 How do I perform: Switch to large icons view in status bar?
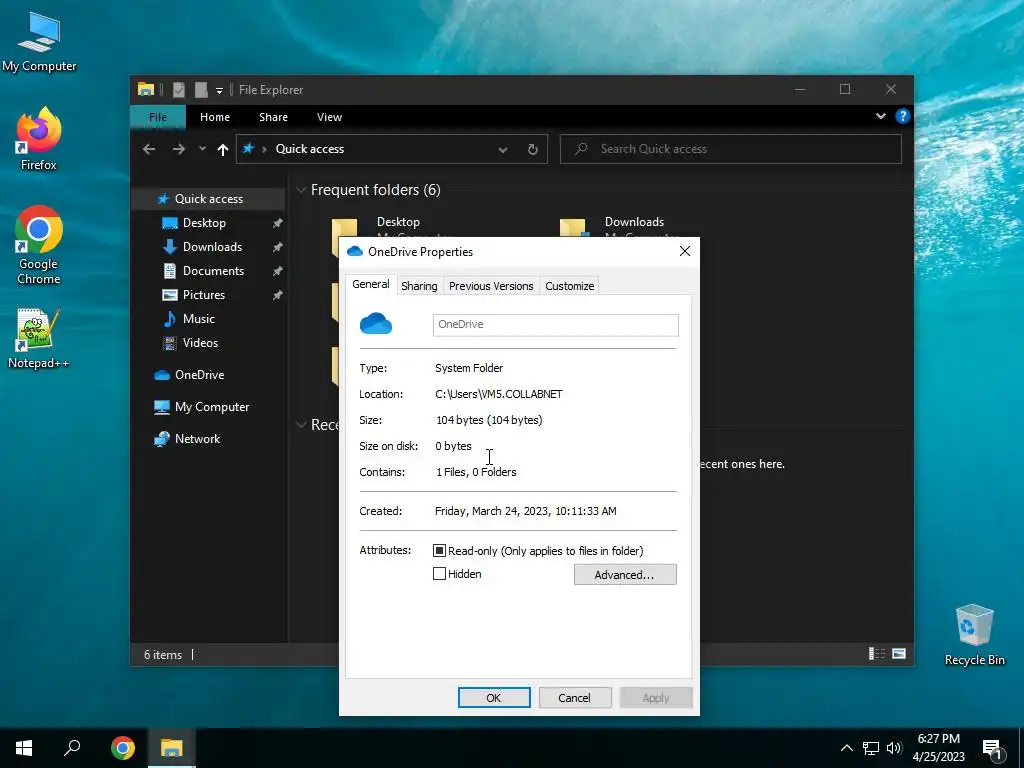[899, 654]
